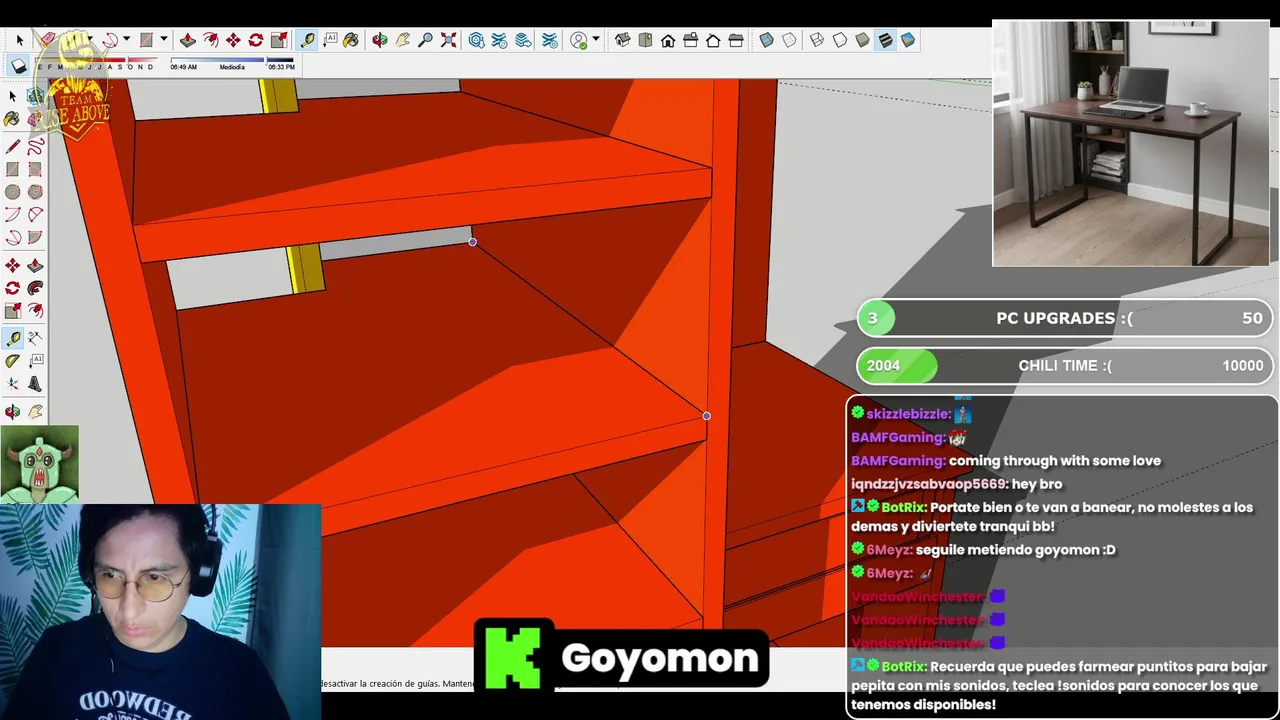Screen dimensions: 1280x720
Task: Click the green monster avatar image
Action: [x=39, y=464]
